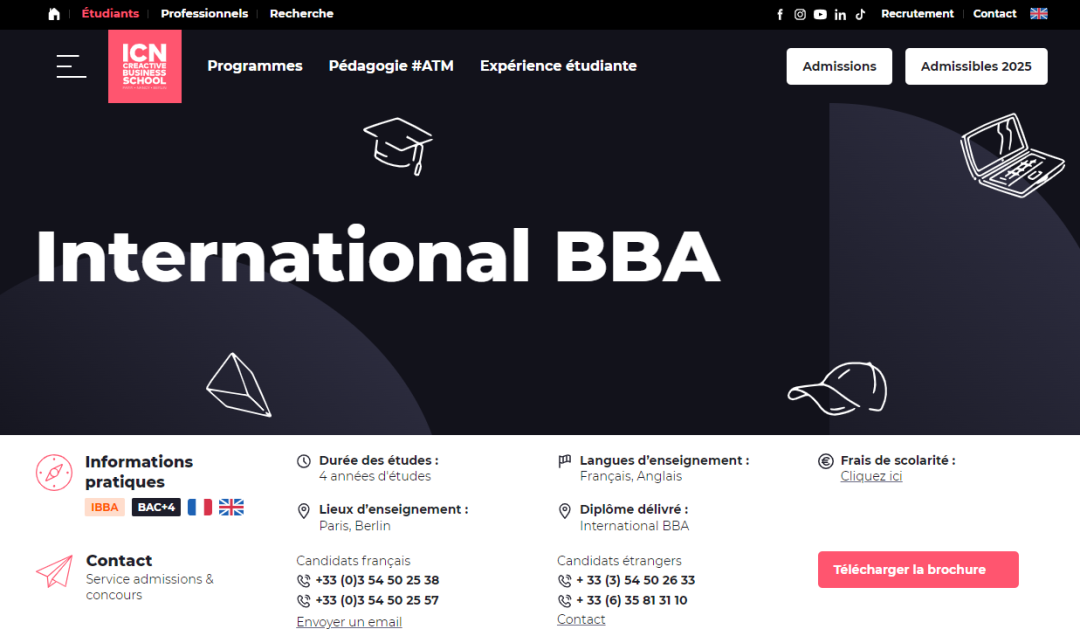Image resolution: width=1080 pixels, height=636 pixels.
Task: Open the LinkedIn social icon
Action: tap(840, 14)
